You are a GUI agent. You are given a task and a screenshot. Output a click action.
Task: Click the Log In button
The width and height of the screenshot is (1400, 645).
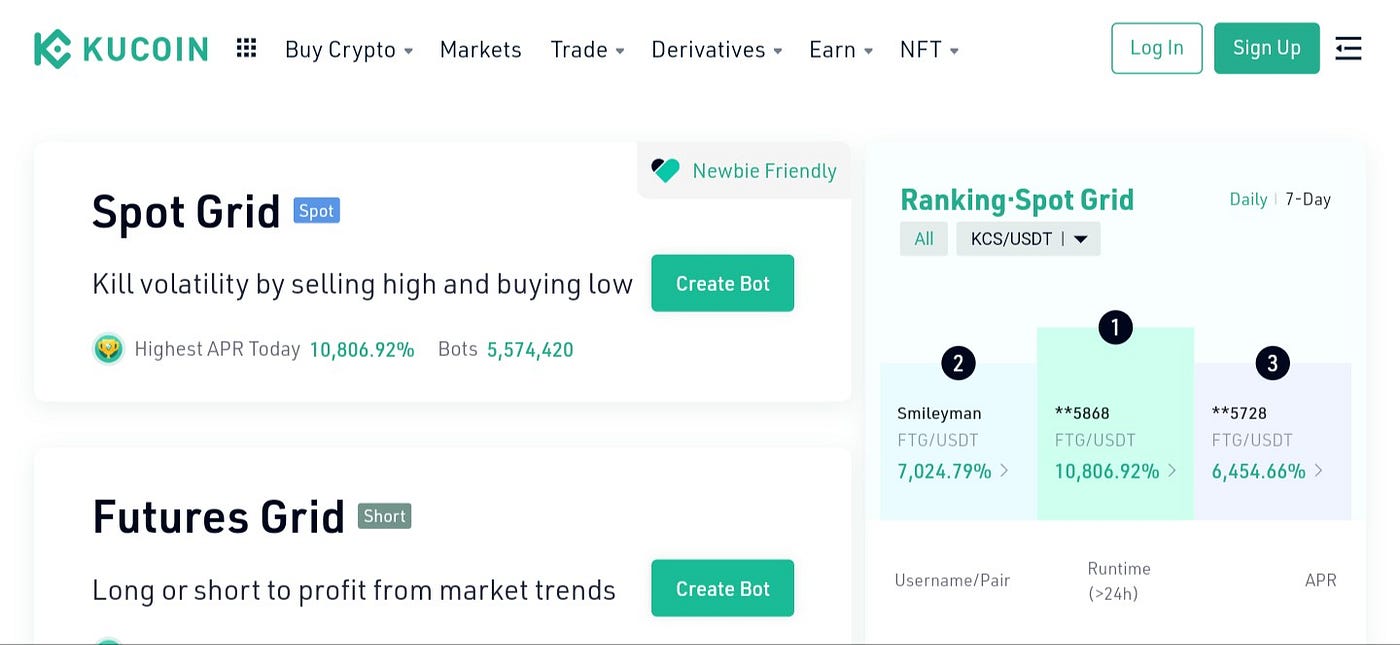coord(1157,48)
